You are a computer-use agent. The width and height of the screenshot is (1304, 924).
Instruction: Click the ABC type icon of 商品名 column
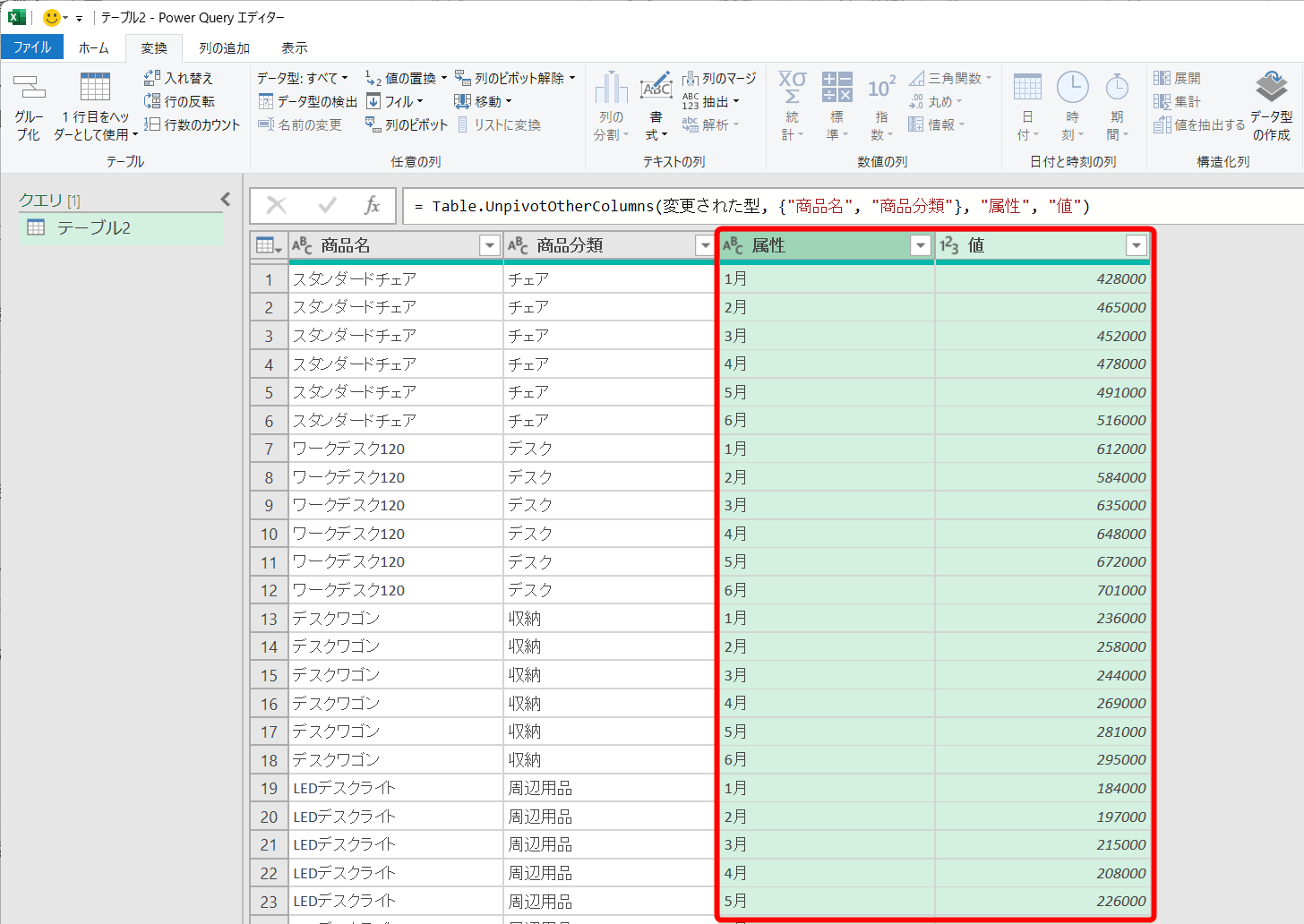coord(302,244)
